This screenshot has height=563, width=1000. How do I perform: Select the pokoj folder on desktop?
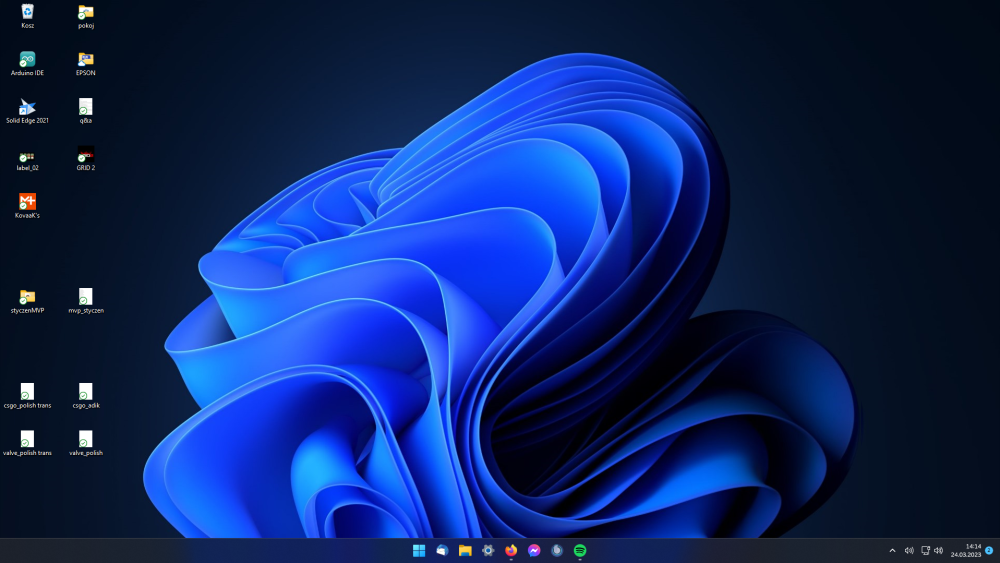[86, 16]
